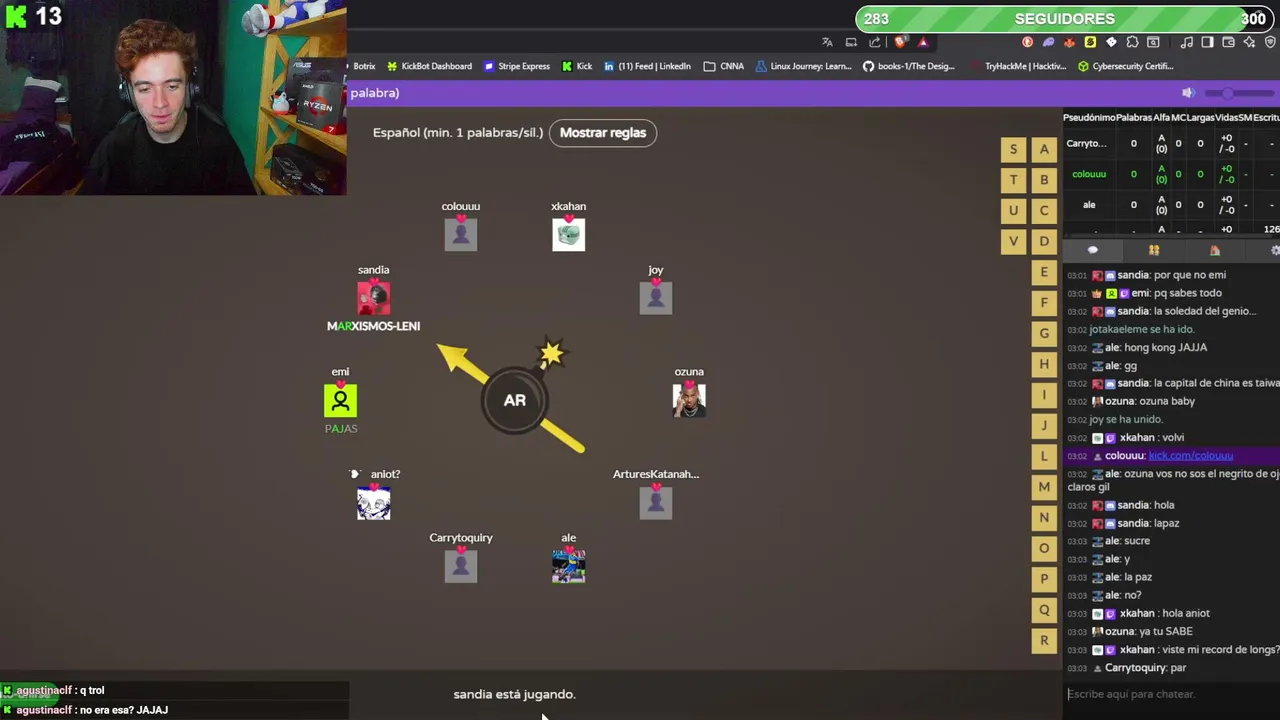Image resolution: width=1280 pixels, height=720 pixels.
Task: Open the Botrix bookmark
Action: [x=363, y=66]
